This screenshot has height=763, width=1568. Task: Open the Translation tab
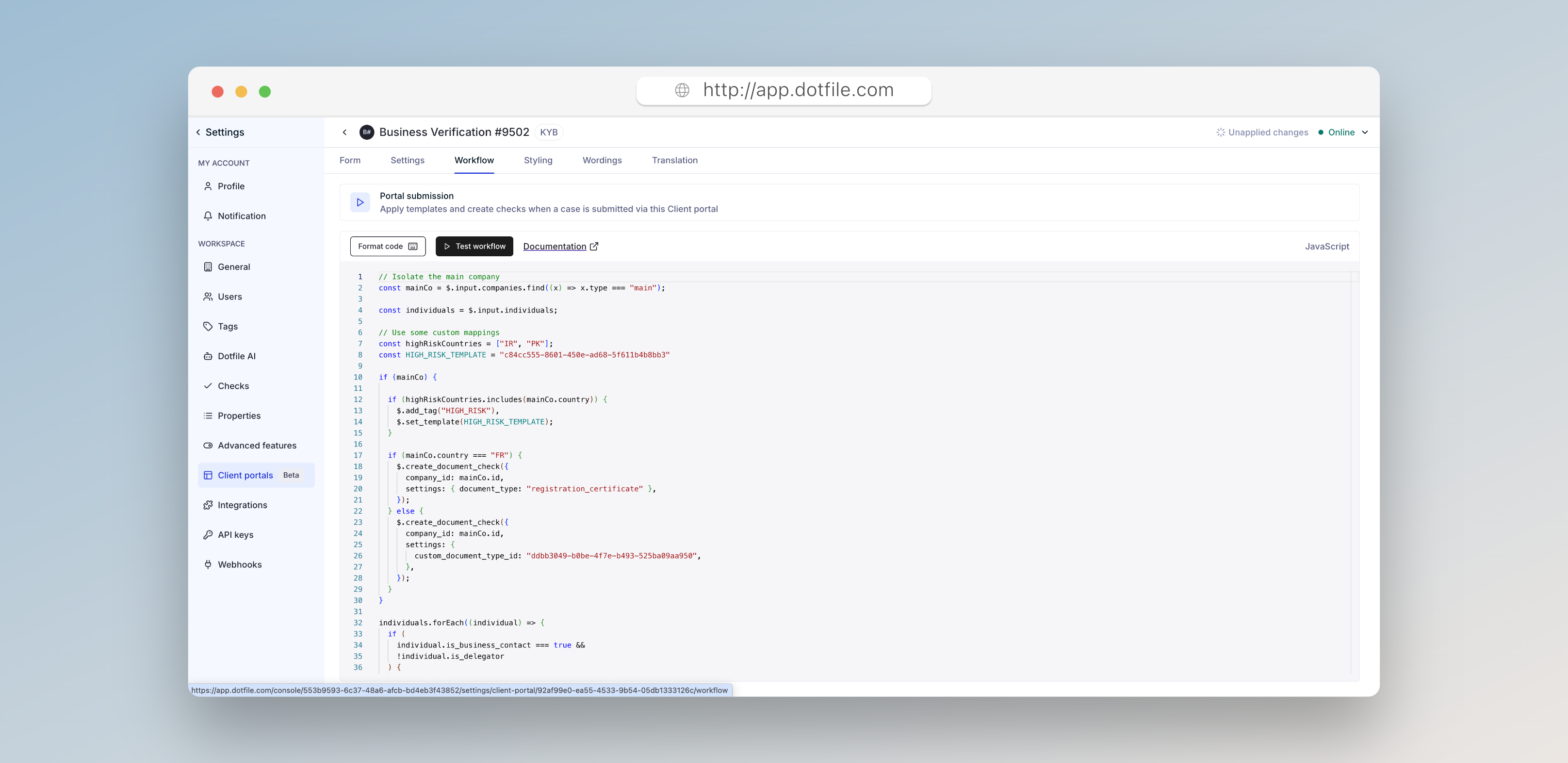674,160
